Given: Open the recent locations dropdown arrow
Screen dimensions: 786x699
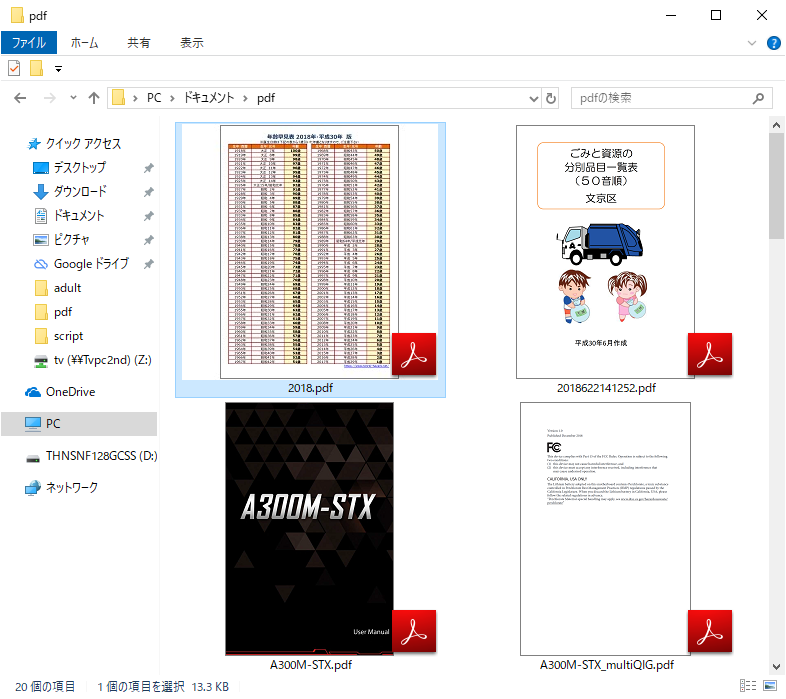Looking at the screenshot, I should tap(73, 98).
